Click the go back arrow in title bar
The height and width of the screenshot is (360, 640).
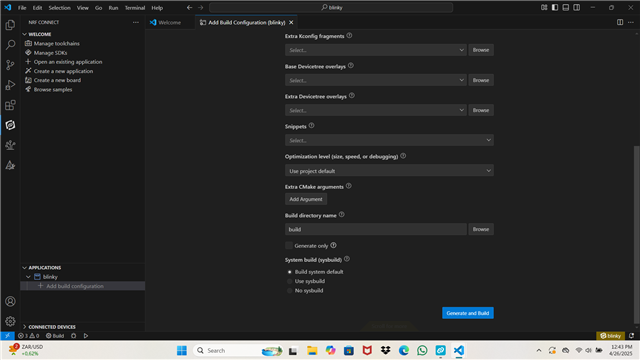tap(189, 7)
